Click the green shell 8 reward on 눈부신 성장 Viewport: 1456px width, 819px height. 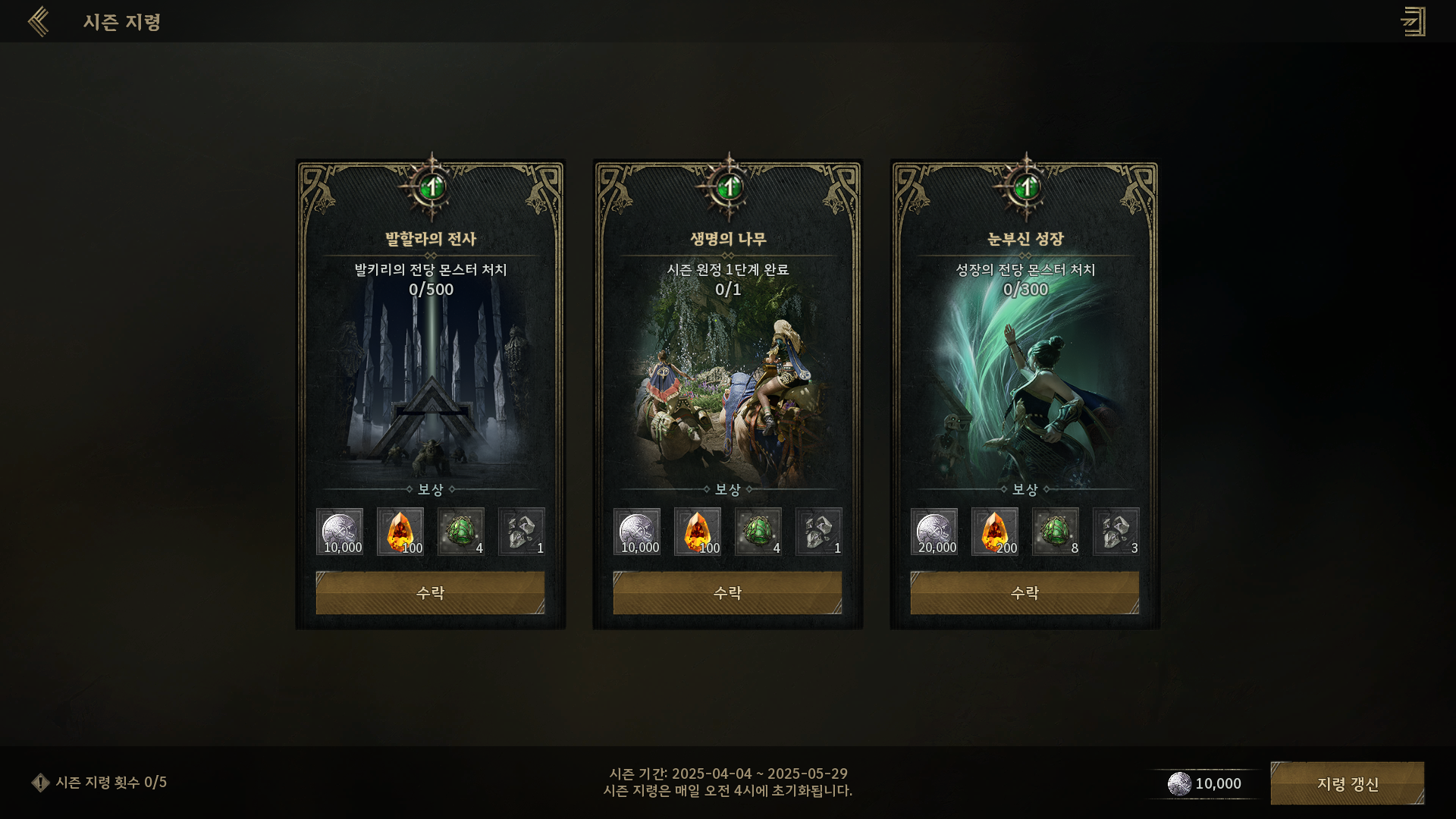coord(1056,532)
